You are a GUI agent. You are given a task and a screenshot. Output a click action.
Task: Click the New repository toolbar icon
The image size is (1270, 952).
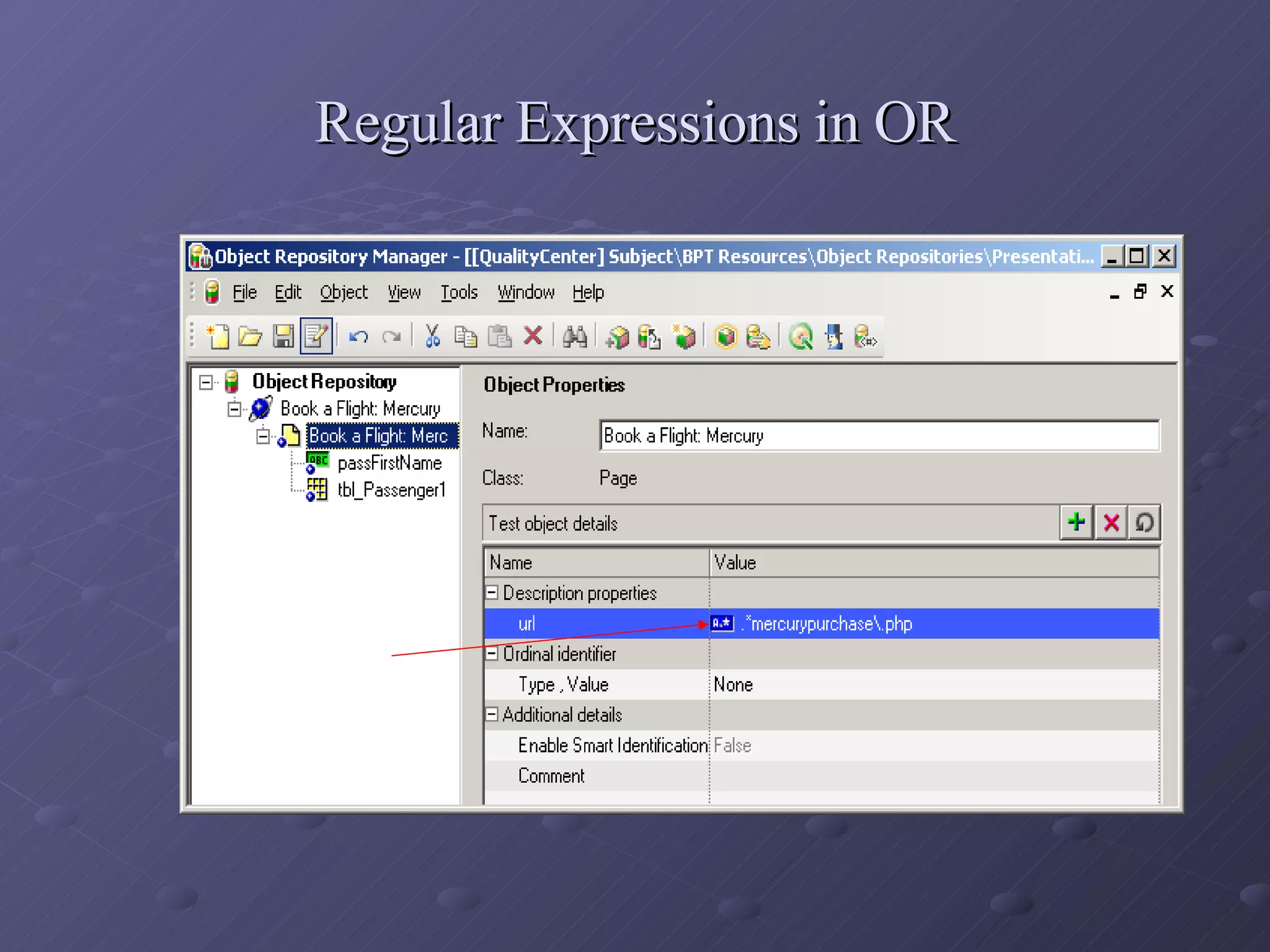pyautogui.click(x=217, y=337)
